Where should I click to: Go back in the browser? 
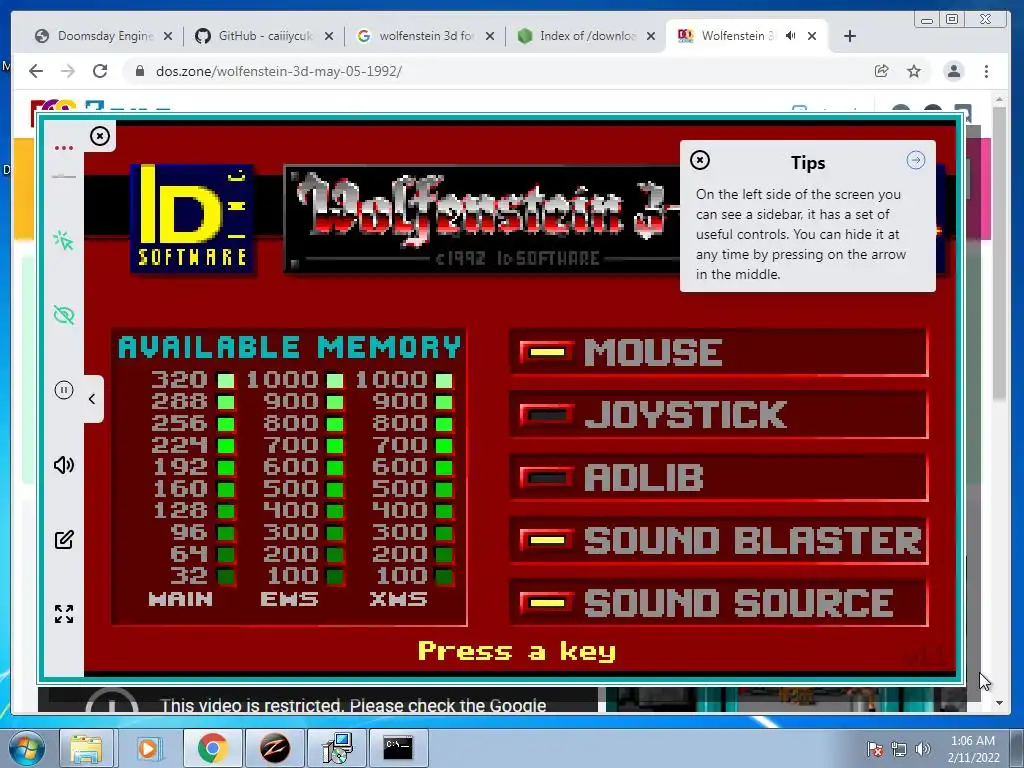[36, 71]
